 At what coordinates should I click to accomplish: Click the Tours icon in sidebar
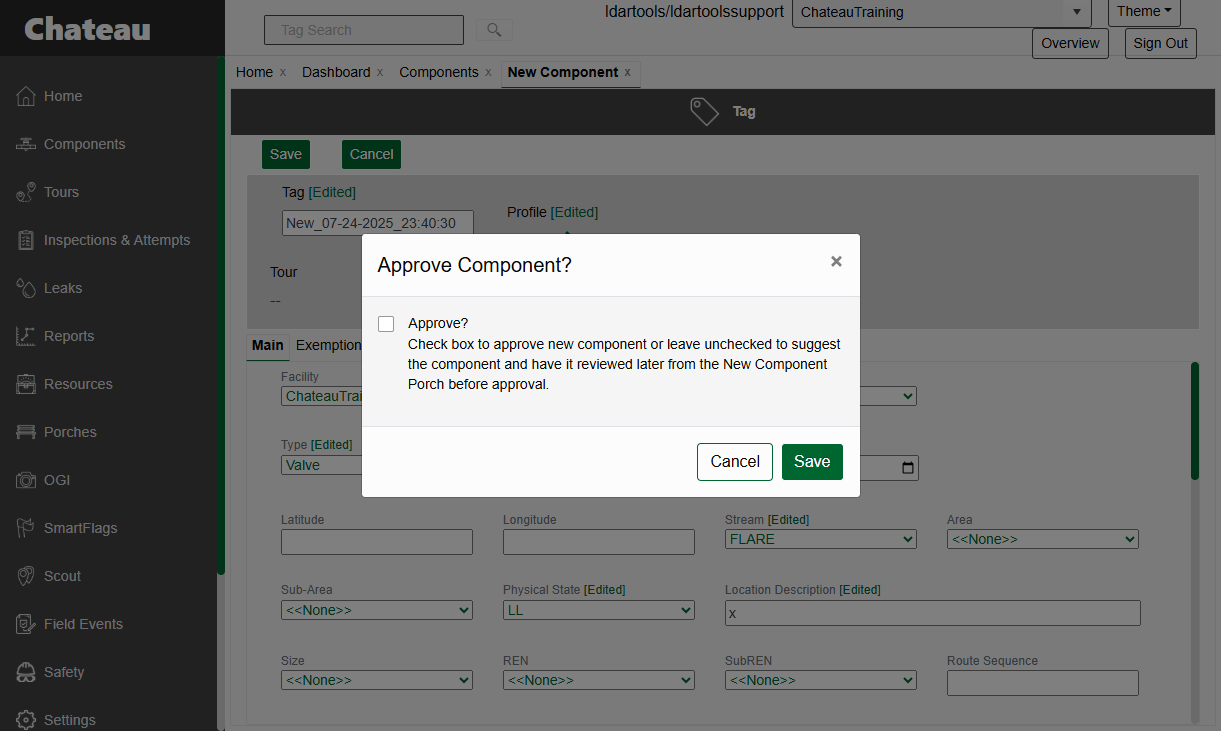(x=26, y=192)
